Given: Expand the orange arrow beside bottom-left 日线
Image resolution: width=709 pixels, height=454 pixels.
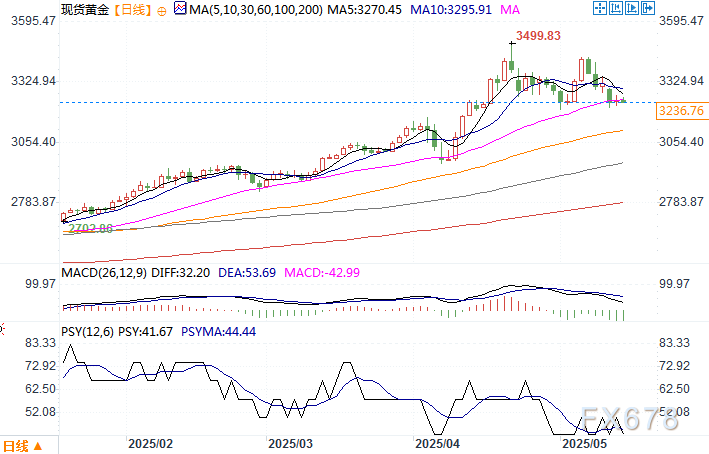Looking at the screenshot, I should coord(39,445).
